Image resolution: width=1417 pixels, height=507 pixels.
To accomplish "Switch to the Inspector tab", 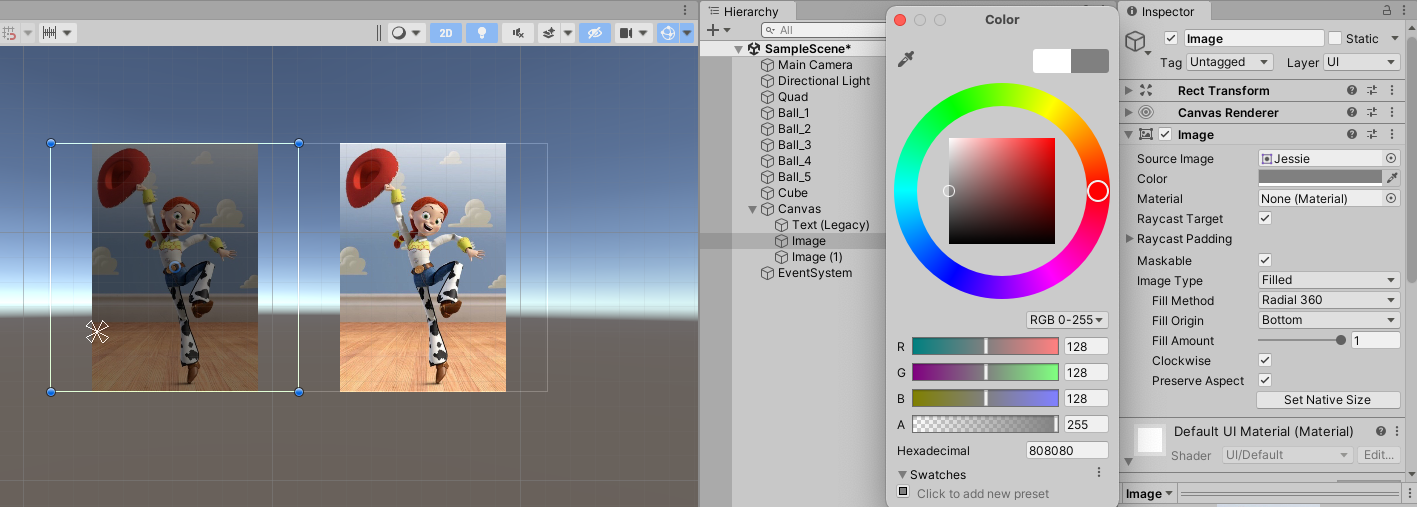I will tap(1166, 11).
